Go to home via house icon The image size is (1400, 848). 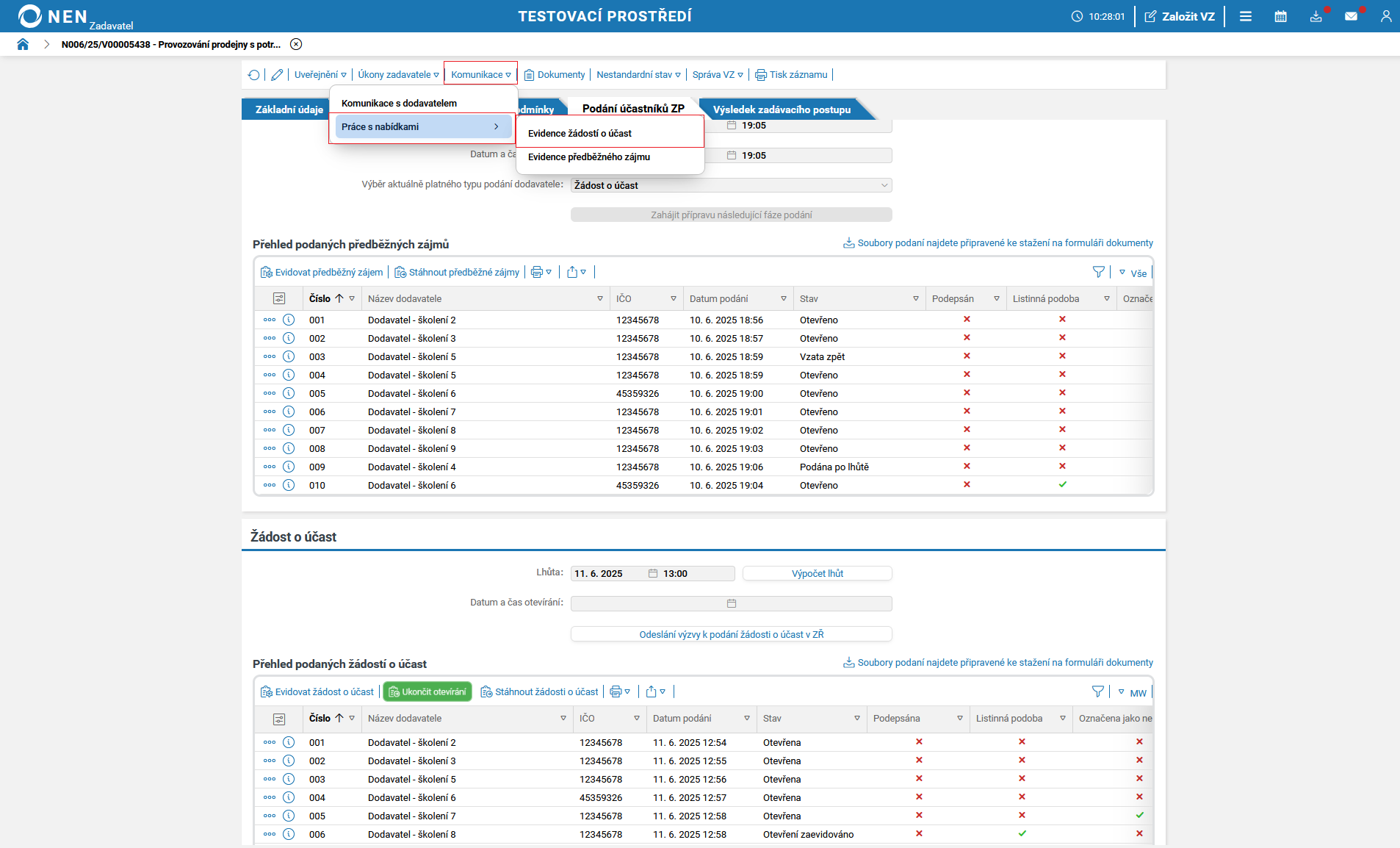pyautogui.click(x=23, y=44)
